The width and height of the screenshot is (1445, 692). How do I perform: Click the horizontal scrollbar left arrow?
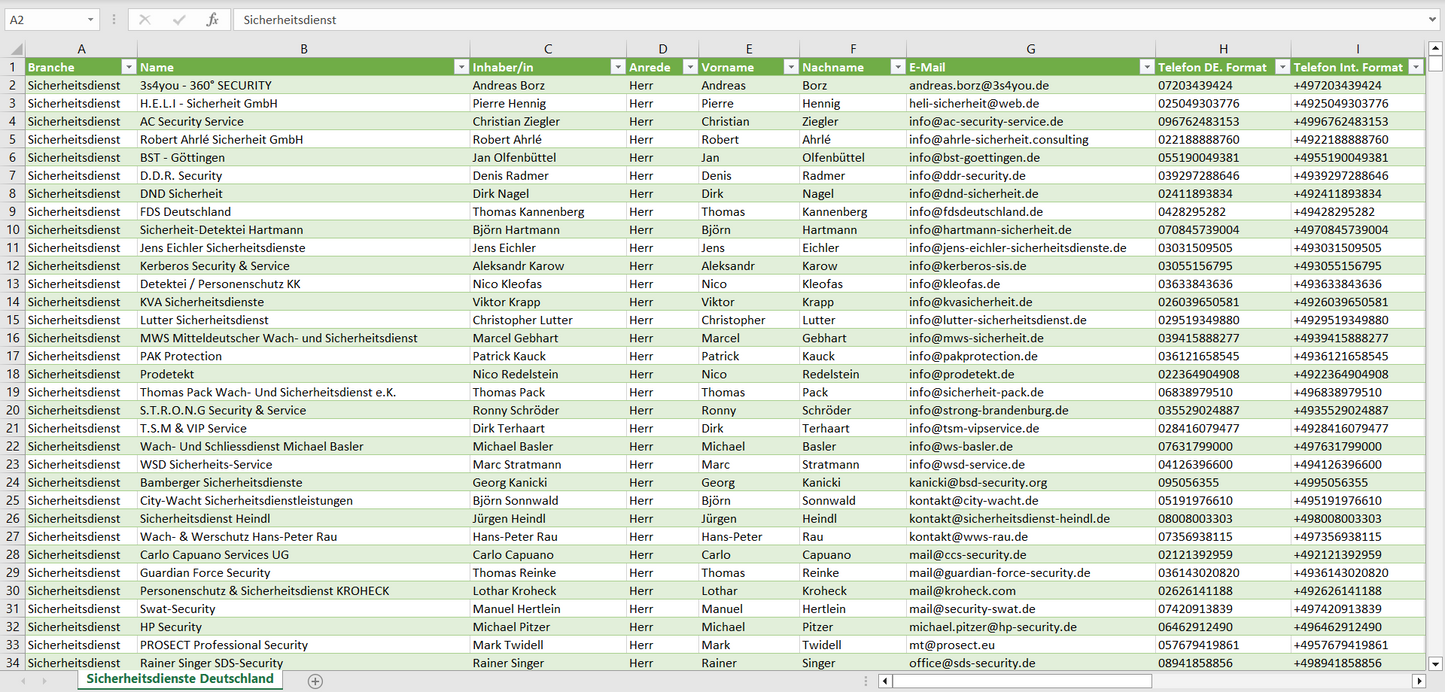885,681
